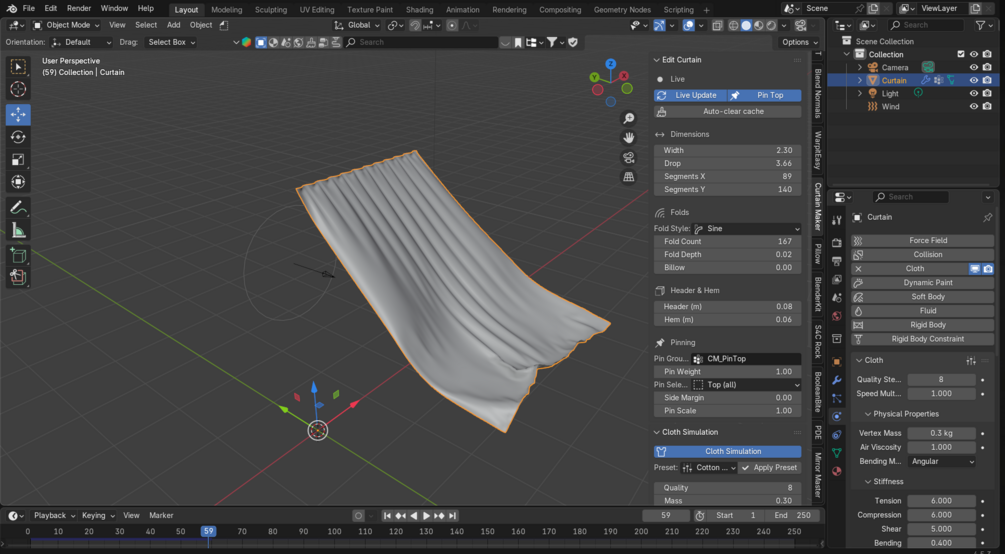Toggle camera view gizmo icon
This screenshot has height=554, width=1005.
(629, 158)
